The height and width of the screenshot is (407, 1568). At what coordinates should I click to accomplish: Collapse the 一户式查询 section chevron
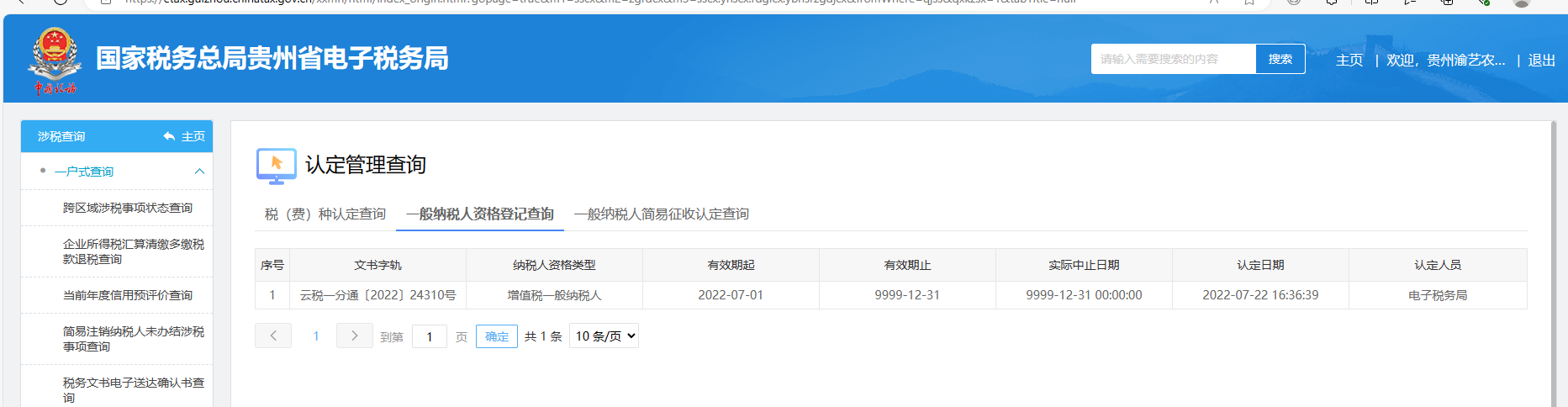(x=199, y=172)
